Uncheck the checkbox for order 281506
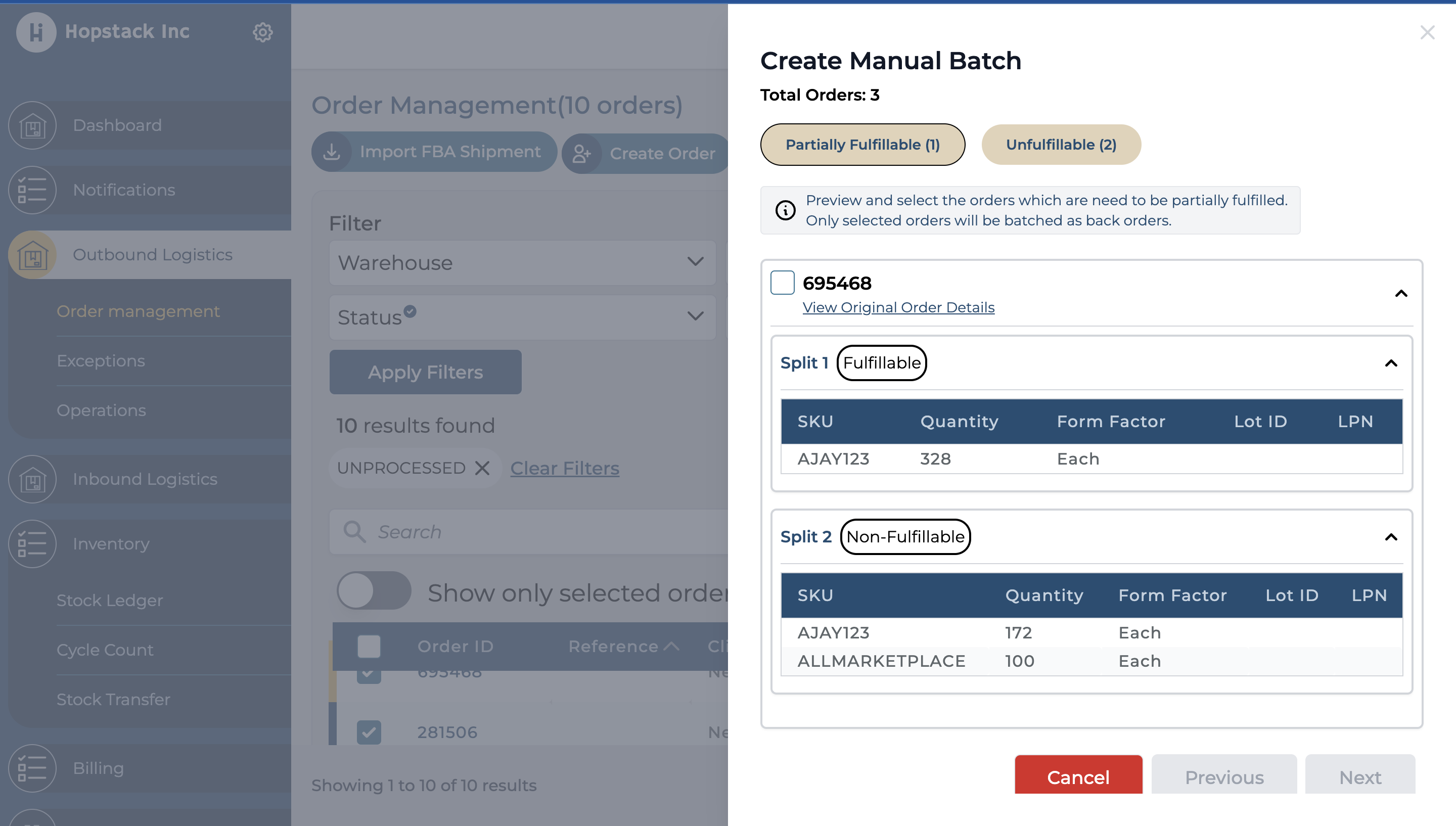Viewport: 1456px width, 826px height. 369,732
